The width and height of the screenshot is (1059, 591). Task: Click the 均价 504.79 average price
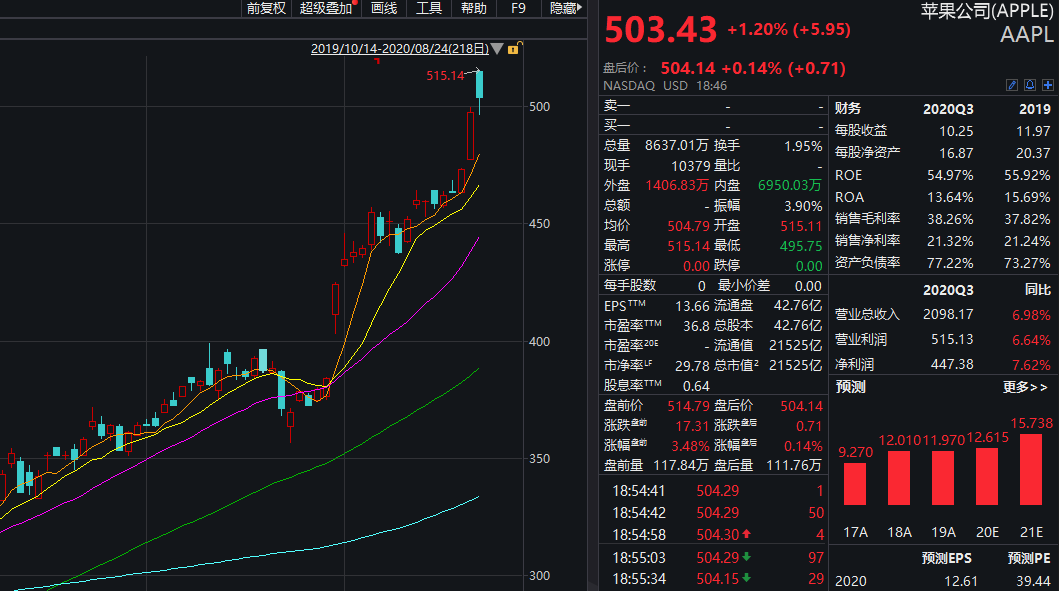click(x=688, y=226)
